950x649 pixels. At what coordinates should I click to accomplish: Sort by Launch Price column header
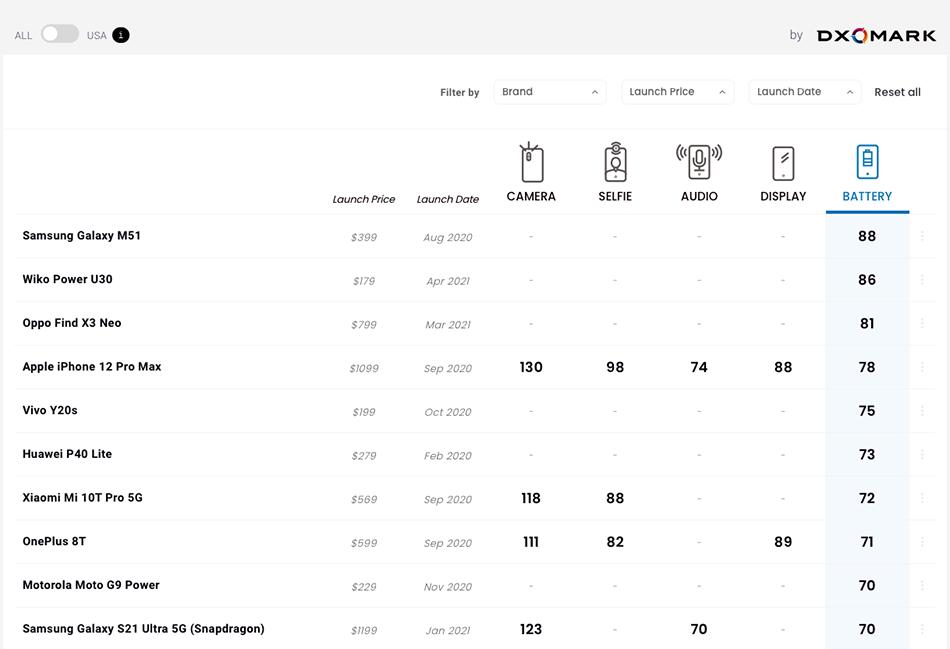364,199
